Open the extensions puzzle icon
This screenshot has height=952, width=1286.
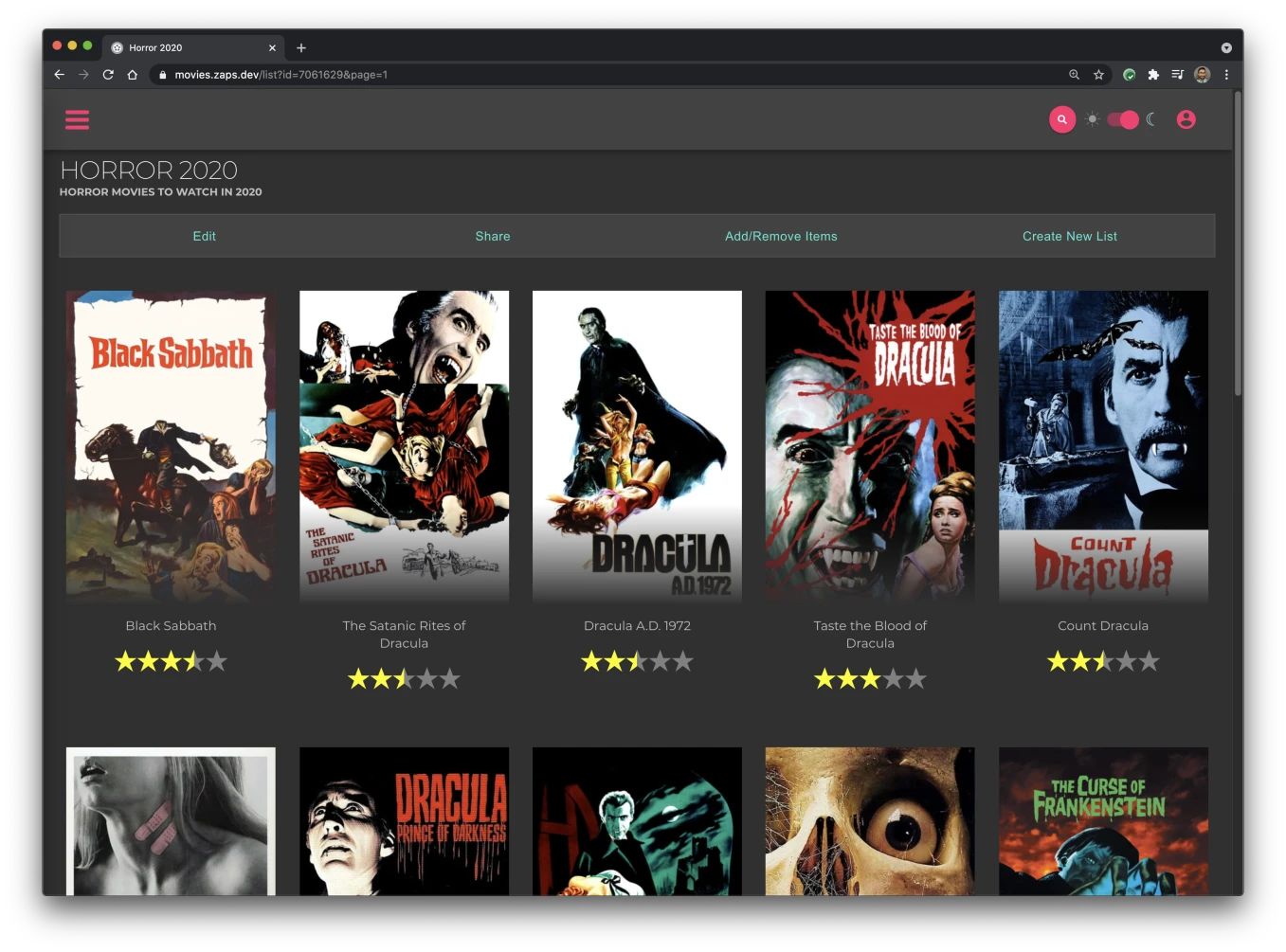(1153, 74)
